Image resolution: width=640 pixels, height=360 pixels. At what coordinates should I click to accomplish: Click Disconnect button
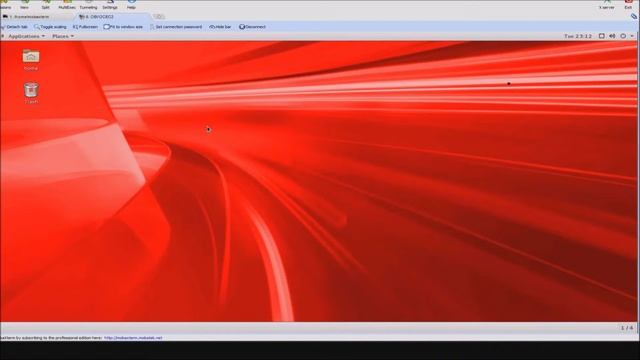[253, 27]
